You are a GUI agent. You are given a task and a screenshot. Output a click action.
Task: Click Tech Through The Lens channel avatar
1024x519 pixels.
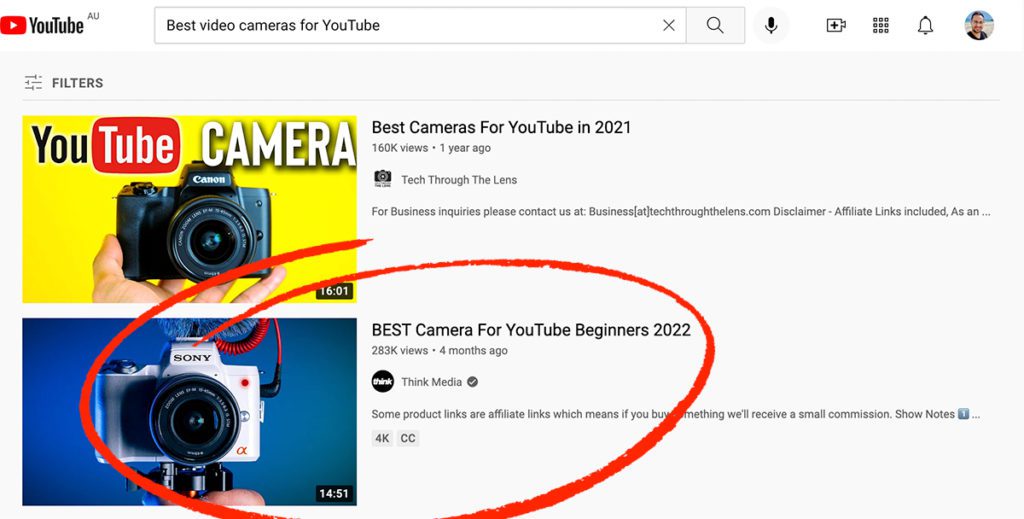pyautogui.click(x=383, y=179)
